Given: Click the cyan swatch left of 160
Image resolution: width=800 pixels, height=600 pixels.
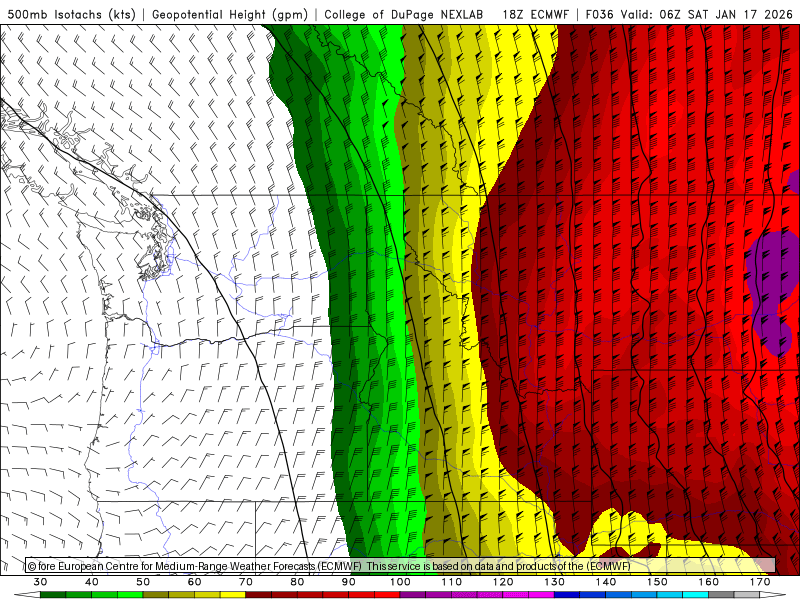Looking at the screenshot, I should (x=696, y=595).
